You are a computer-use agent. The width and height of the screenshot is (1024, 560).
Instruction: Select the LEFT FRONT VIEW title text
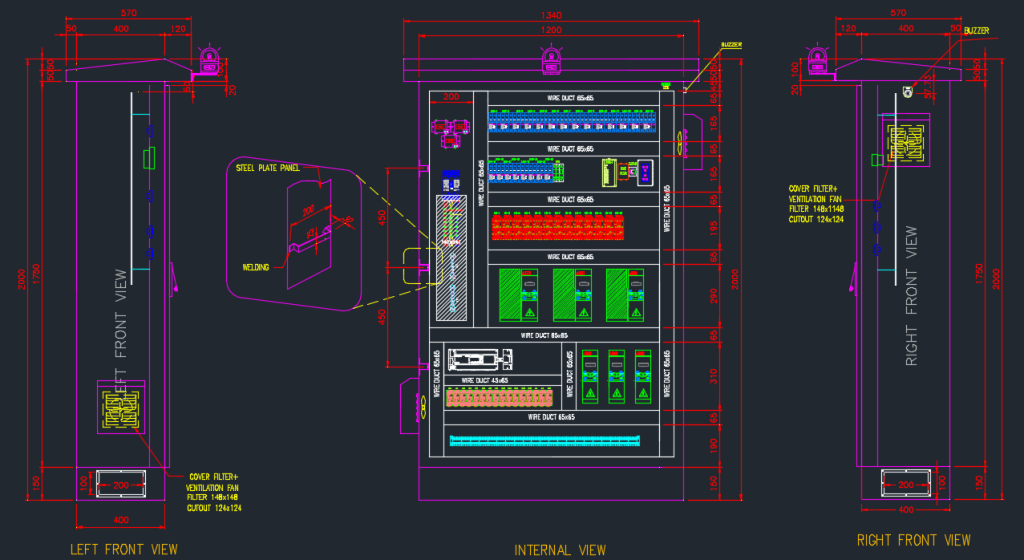tap(123, 549)
